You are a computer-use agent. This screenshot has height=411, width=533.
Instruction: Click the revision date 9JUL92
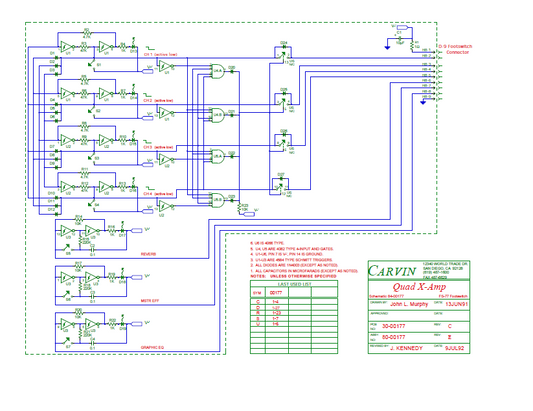tap(454, 348)
